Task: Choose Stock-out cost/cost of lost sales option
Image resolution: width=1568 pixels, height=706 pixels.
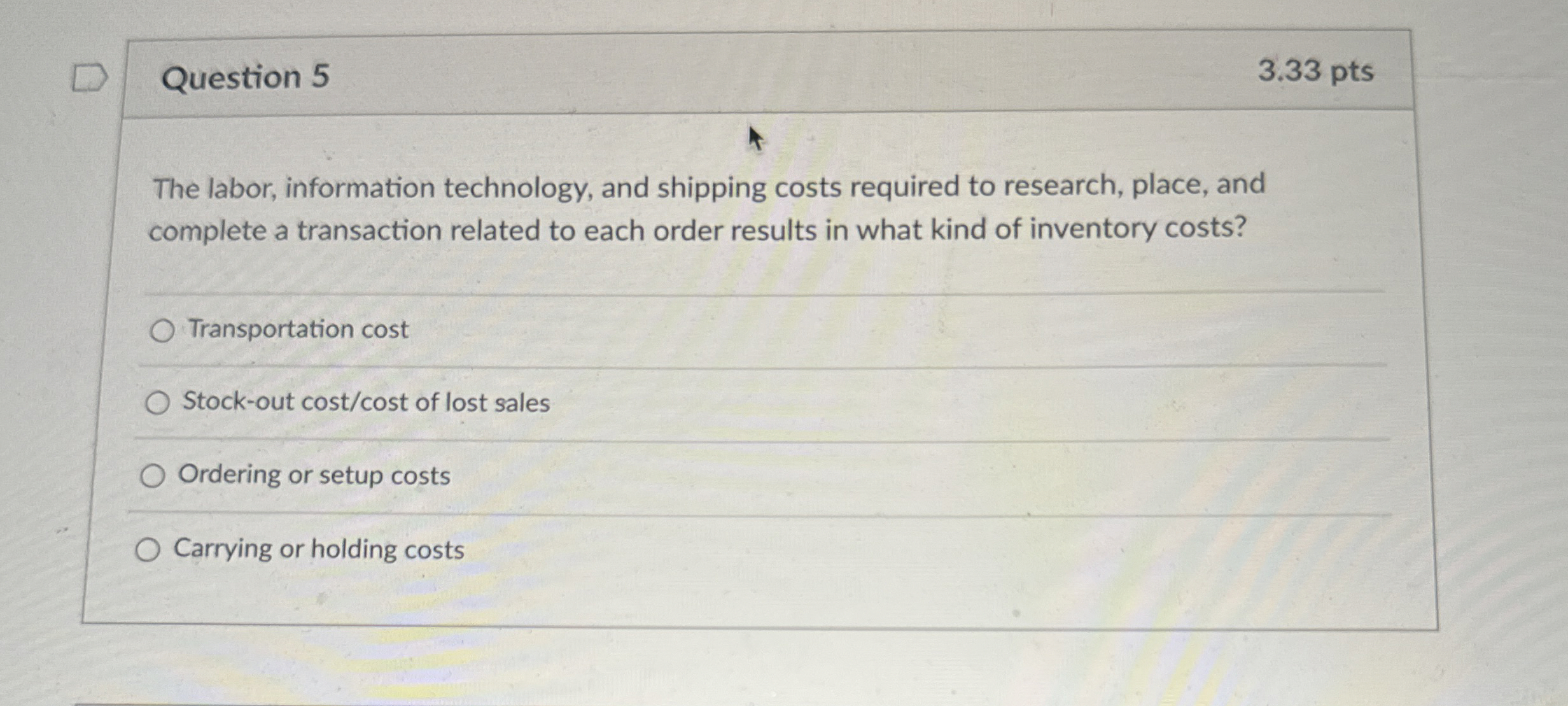Action: click(x=158, y=403)
